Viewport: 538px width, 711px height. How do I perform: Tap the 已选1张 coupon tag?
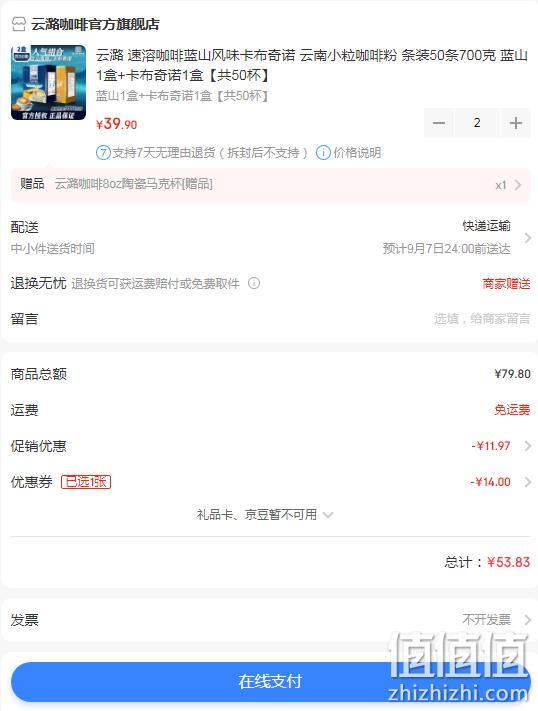86,482
